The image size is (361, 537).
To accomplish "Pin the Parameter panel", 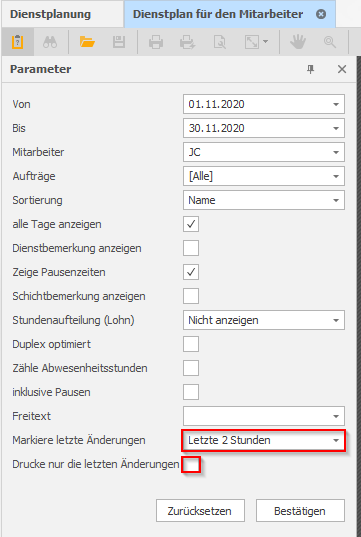I will click(310, 70).
